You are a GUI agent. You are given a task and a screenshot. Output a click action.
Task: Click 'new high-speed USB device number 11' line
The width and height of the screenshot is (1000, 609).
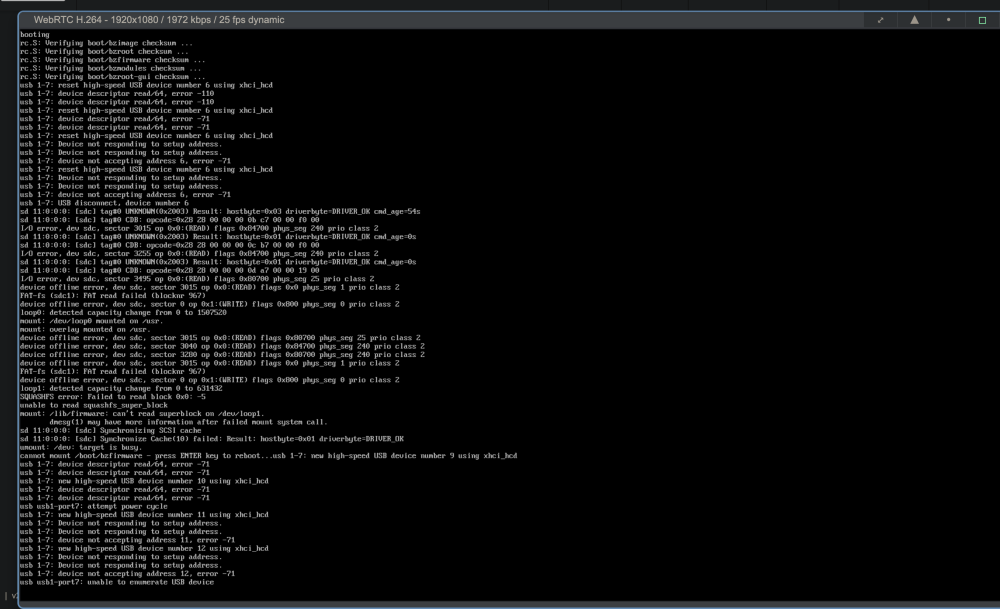click(x=144, y=515)
